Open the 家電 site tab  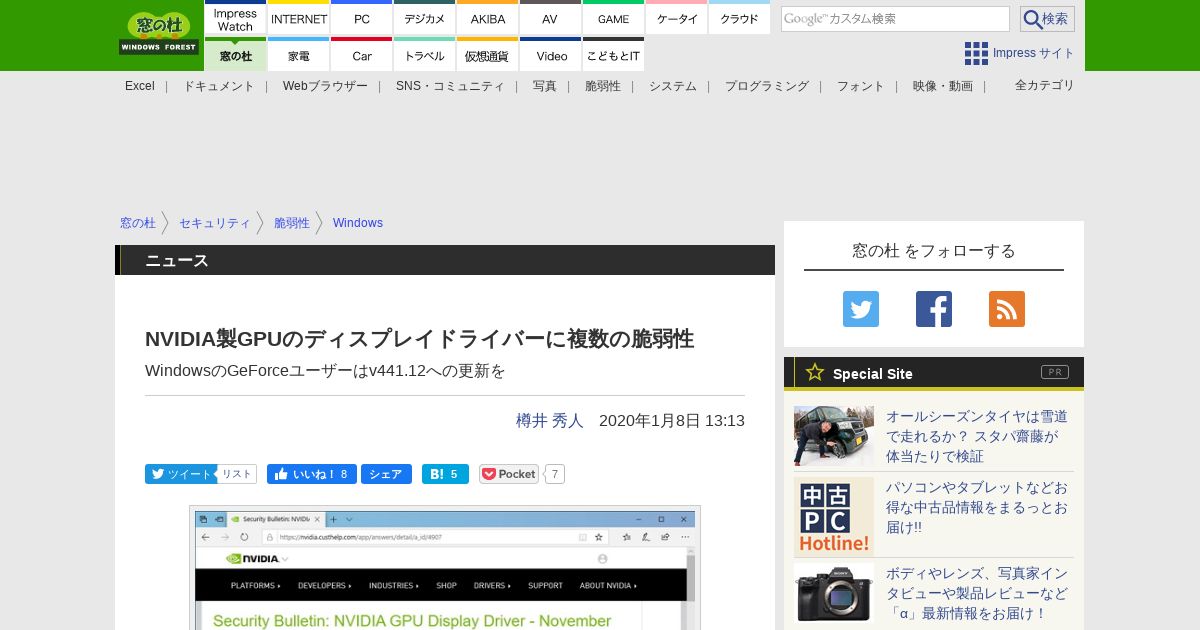(299, 55)
